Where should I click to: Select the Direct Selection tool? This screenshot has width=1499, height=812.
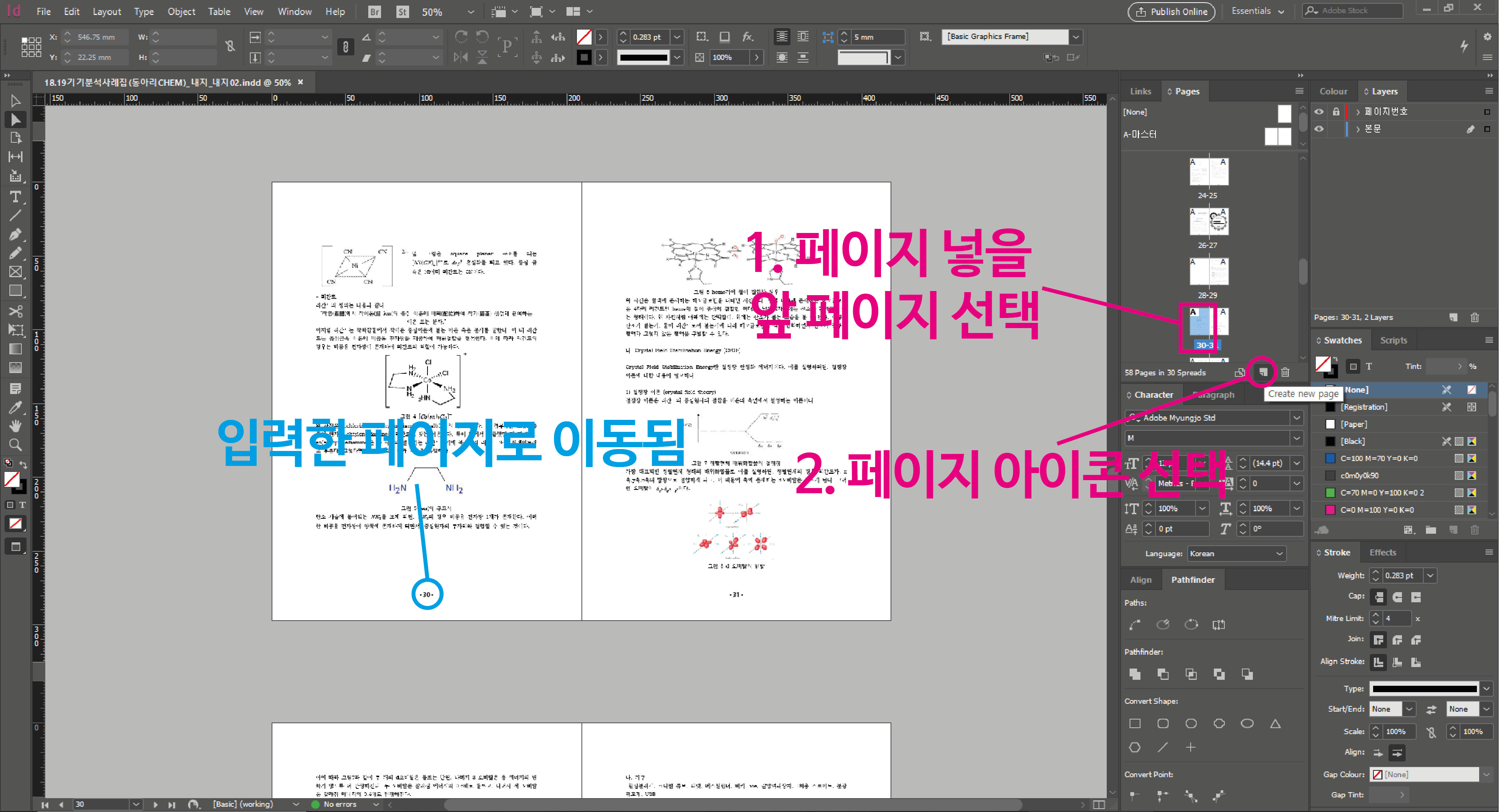coord(15,119)
